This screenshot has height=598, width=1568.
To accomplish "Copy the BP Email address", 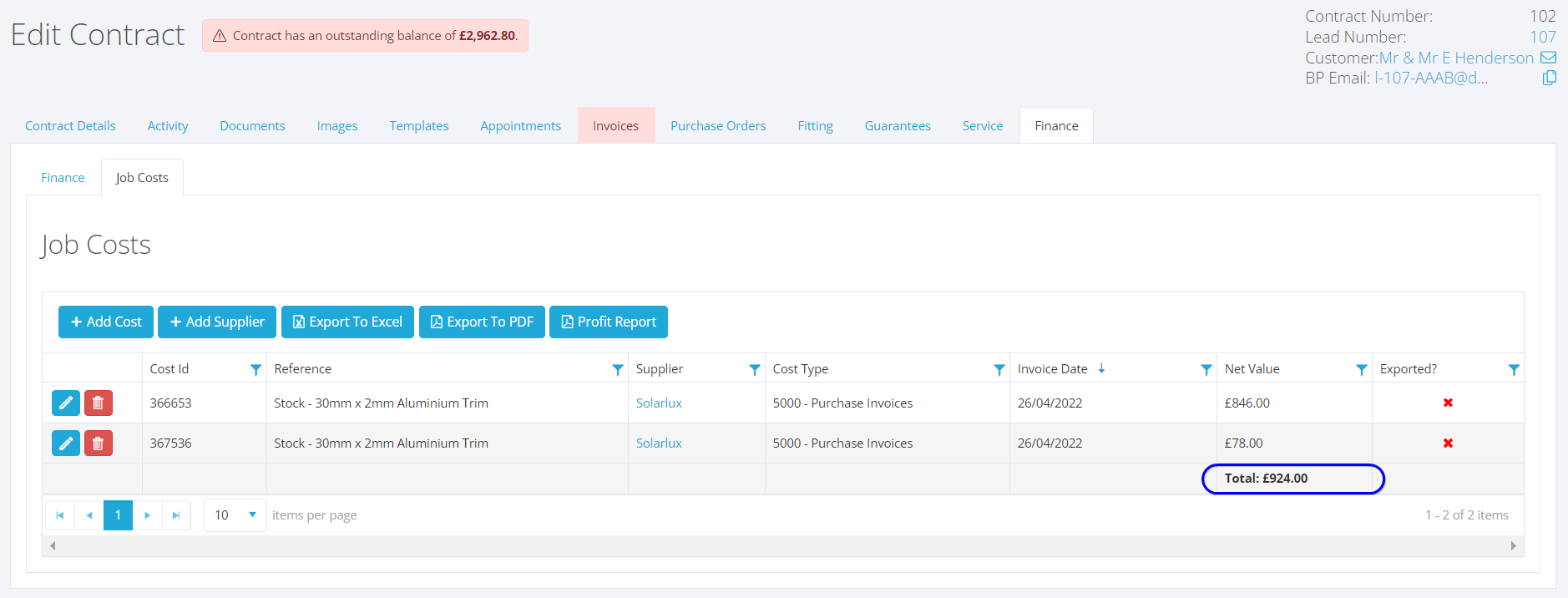I will (1549, 78).
